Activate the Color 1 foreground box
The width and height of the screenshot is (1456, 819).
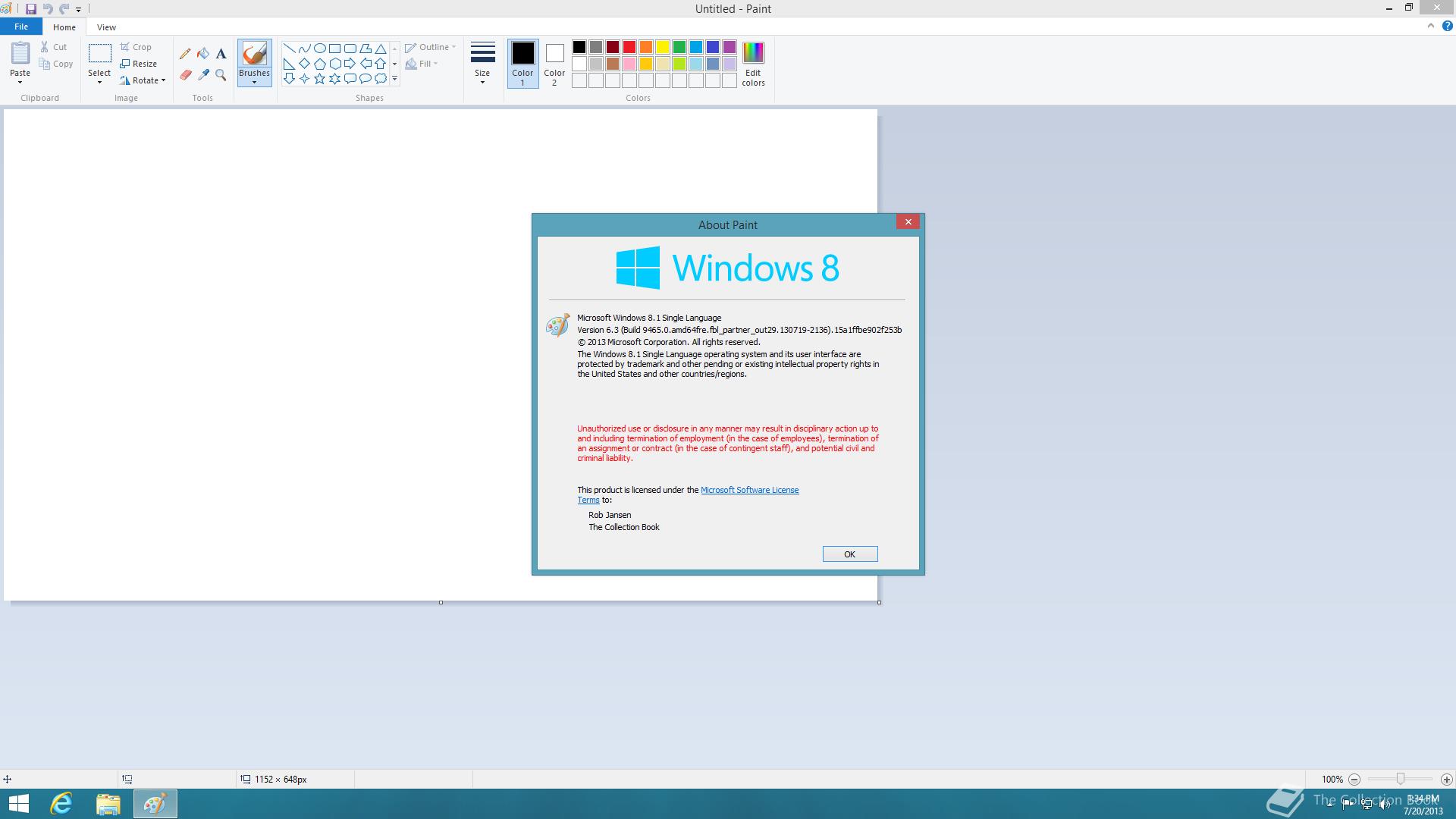[522, 64]
